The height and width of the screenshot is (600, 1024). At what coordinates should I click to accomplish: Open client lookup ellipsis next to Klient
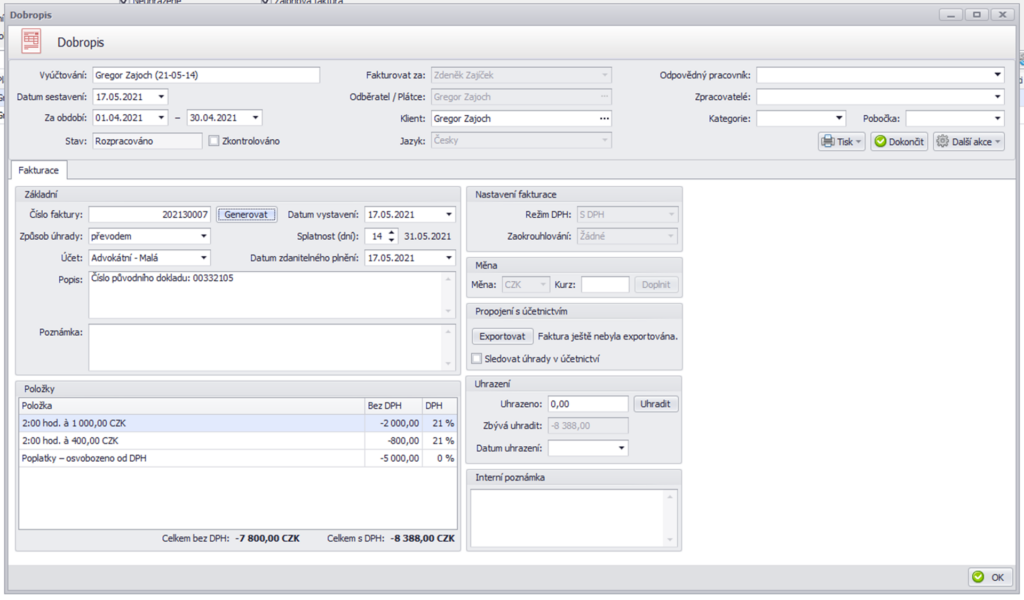click(x=605, y=119)
